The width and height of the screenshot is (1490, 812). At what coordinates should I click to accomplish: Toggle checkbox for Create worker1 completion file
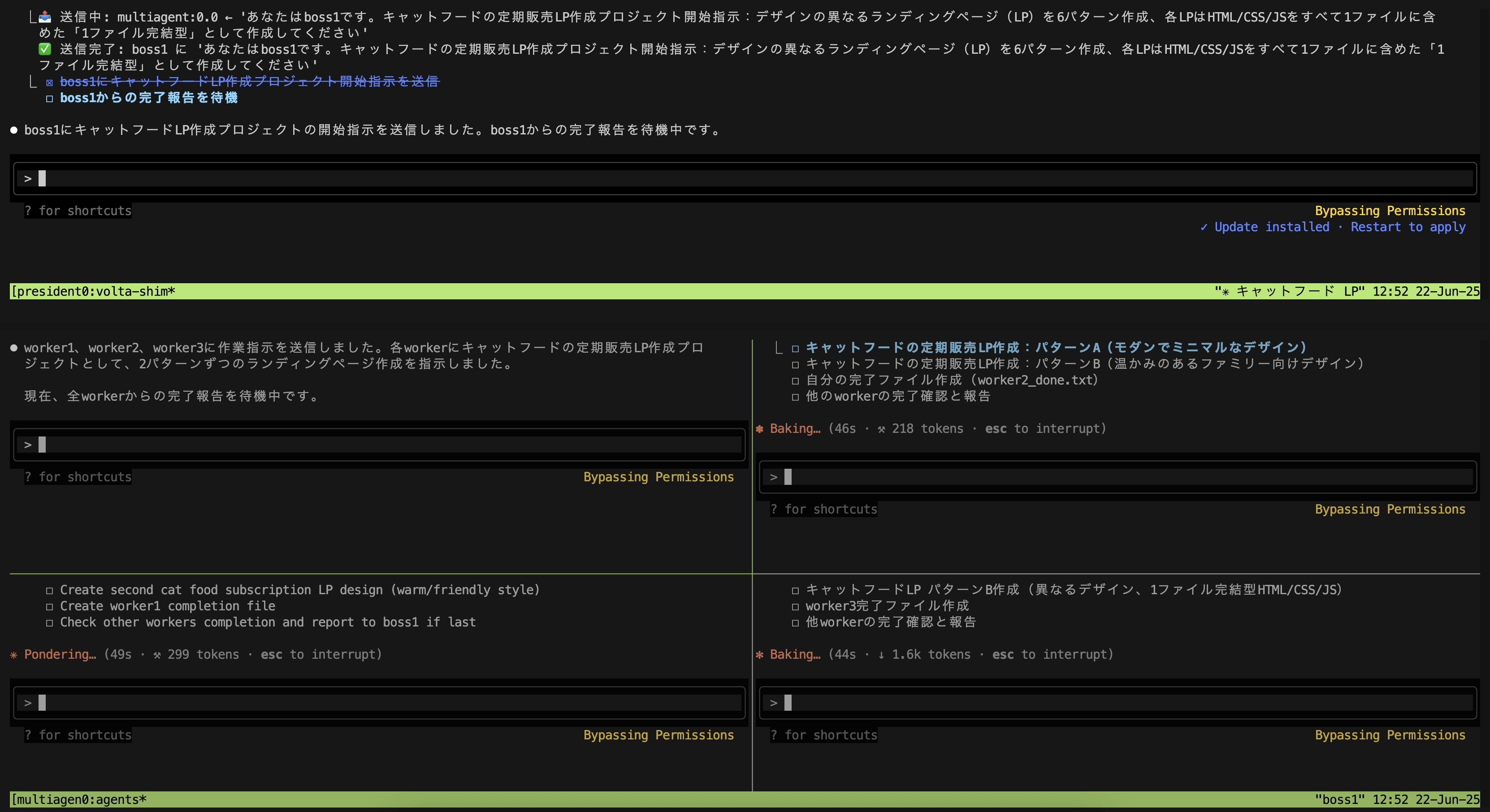pos(49,607)
